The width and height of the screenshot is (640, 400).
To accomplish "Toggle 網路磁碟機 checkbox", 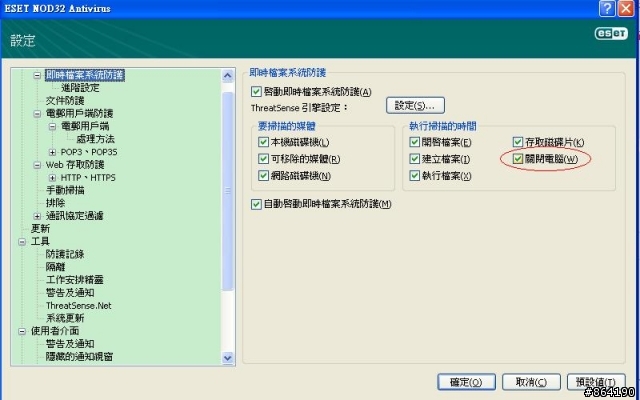I will click(263, 176).
